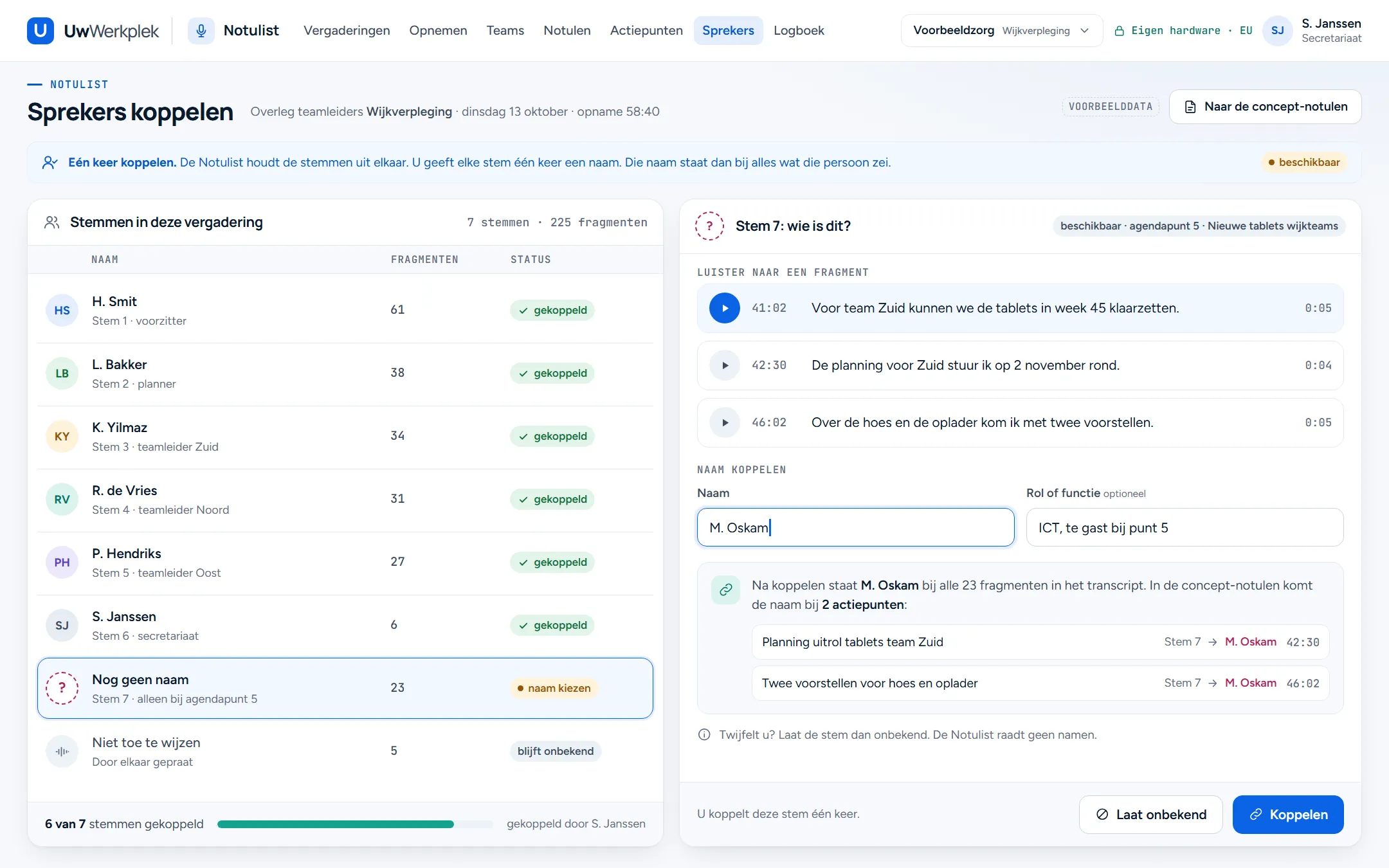This screenshot has width=1389, height=868.
Task: Go to the Teams tab
Action: click(x=505, y=30)
